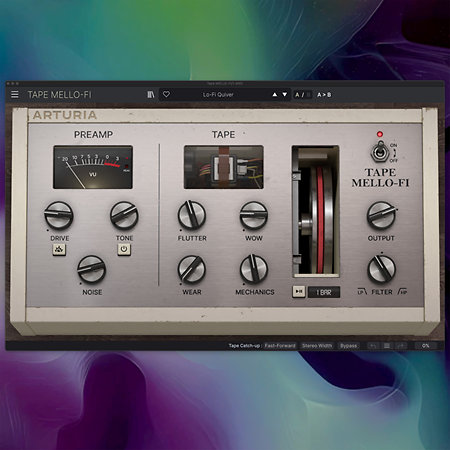Viewport: 450px width, 450px height.
Task: Flip the On/Off lever switch
Action: pos(379,152)
